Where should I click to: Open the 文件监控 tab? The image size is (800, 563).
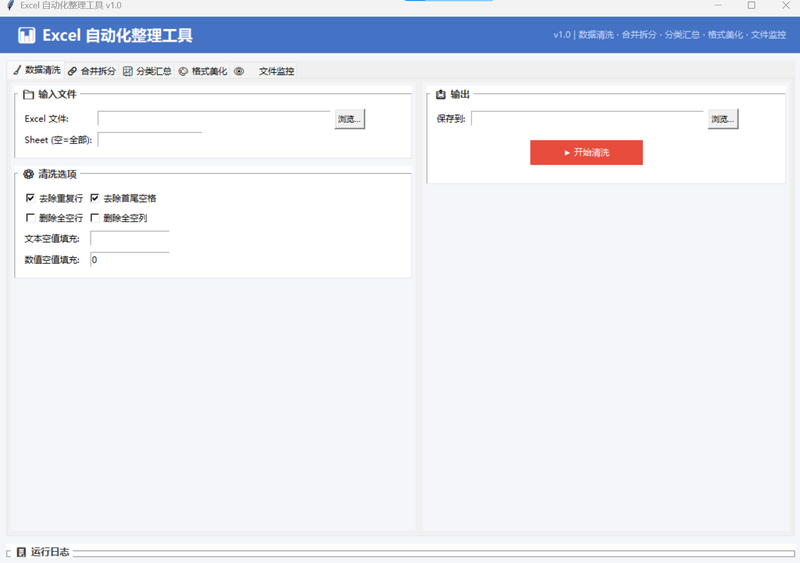[264, 71]
